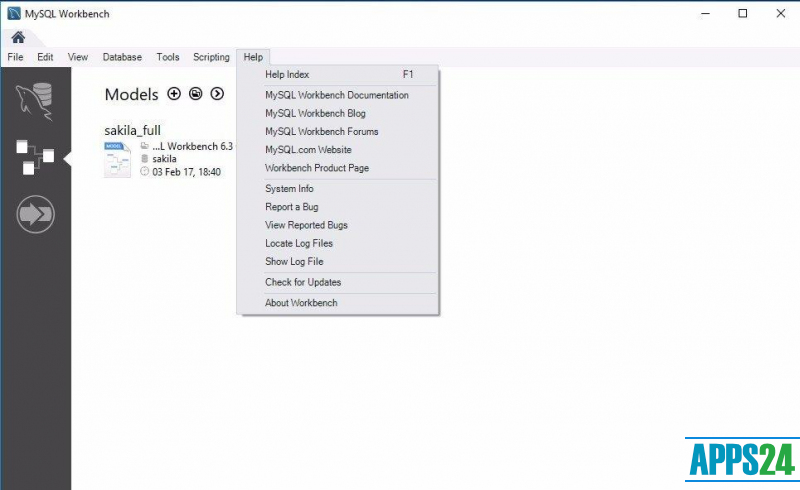Create a new model with plus icon
800x490 pixels.
(174, 94)
